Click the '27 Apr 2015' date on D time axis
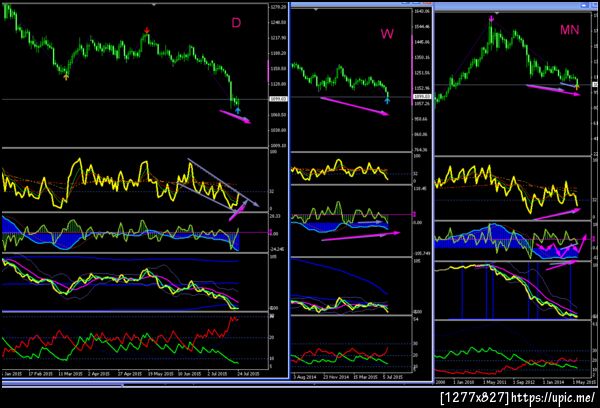 [130, 374]
